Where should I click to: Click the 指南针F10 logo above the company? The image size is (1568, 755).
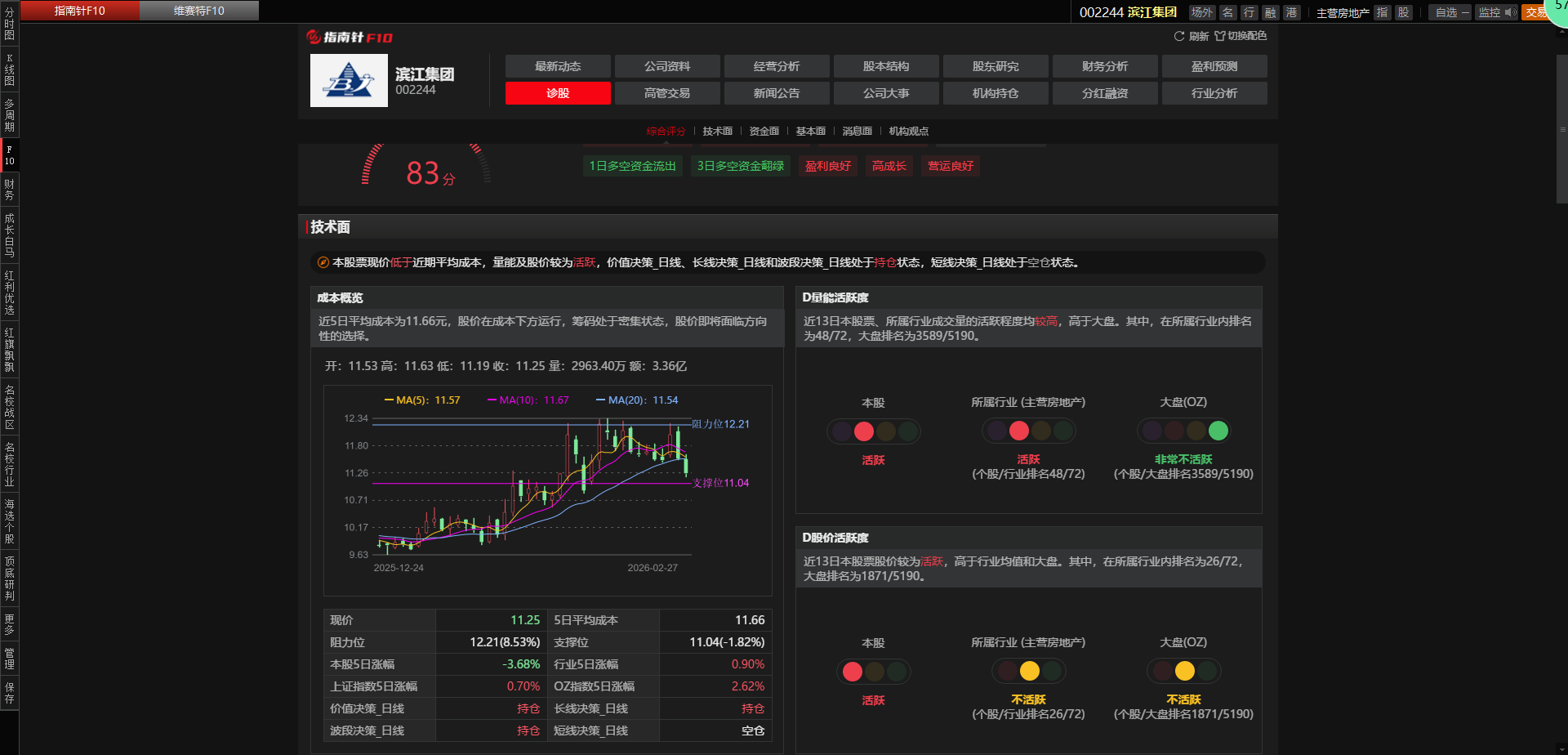coord(350,37)
